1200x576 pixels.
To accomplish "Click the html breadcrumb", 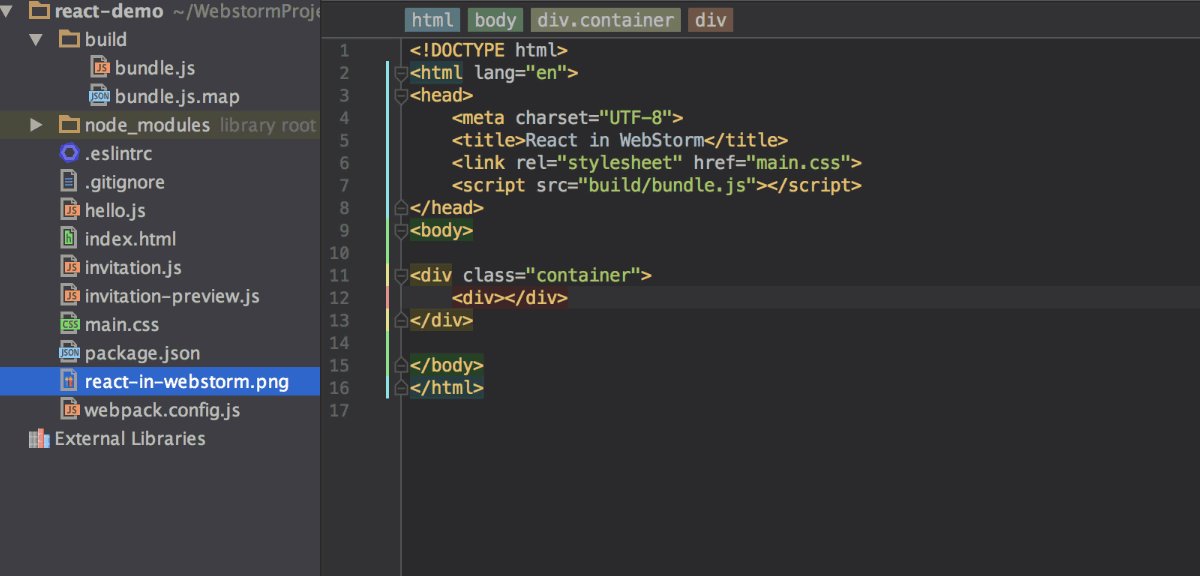I will (x=432, y=20).
